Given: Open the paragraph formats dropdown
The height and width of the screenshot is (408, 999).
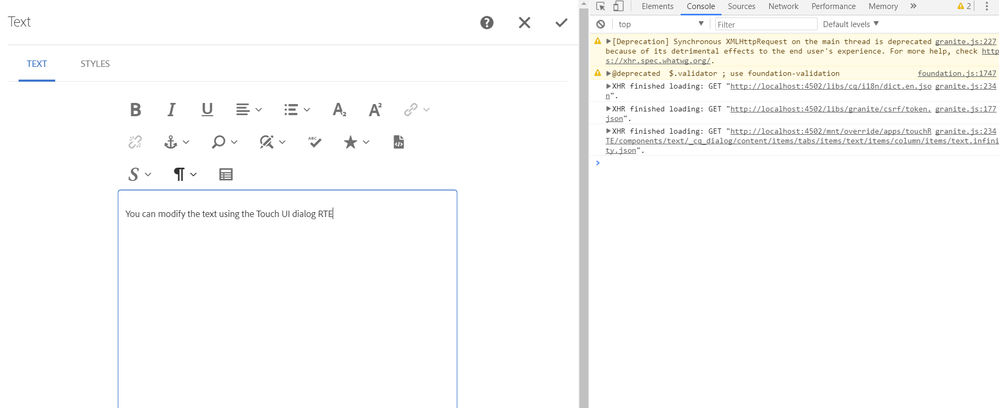Looking at the screenshot, I should [x=185, y=174].
